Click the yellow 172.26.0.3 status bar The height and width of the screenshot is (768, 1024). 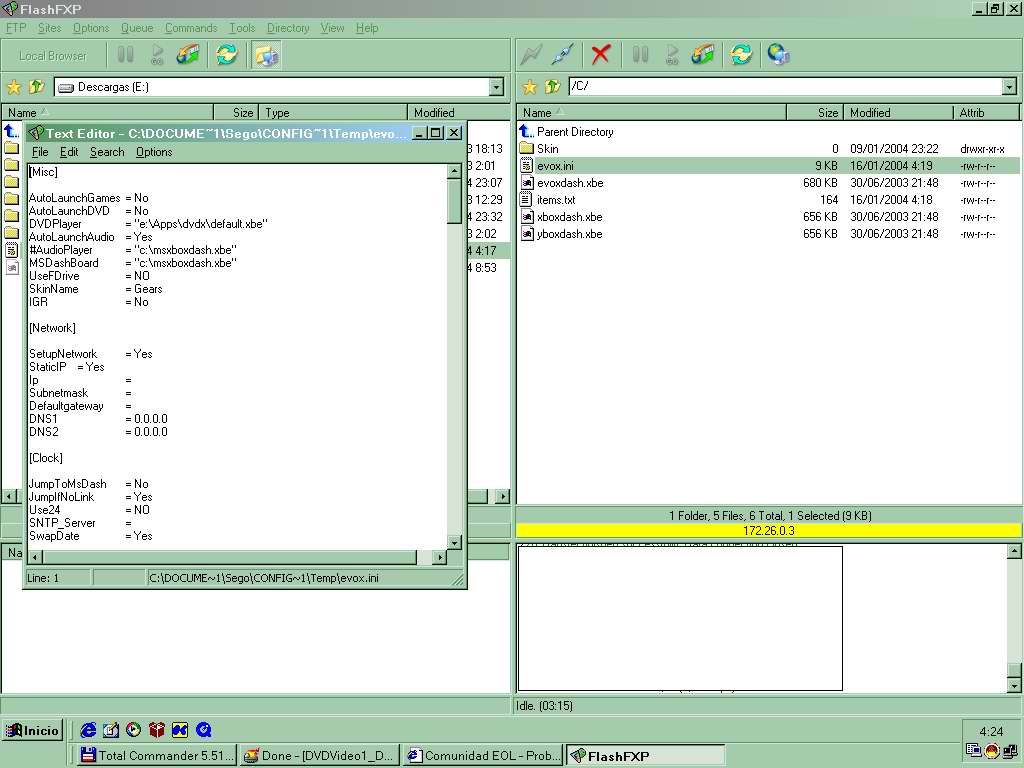(769, 530)
